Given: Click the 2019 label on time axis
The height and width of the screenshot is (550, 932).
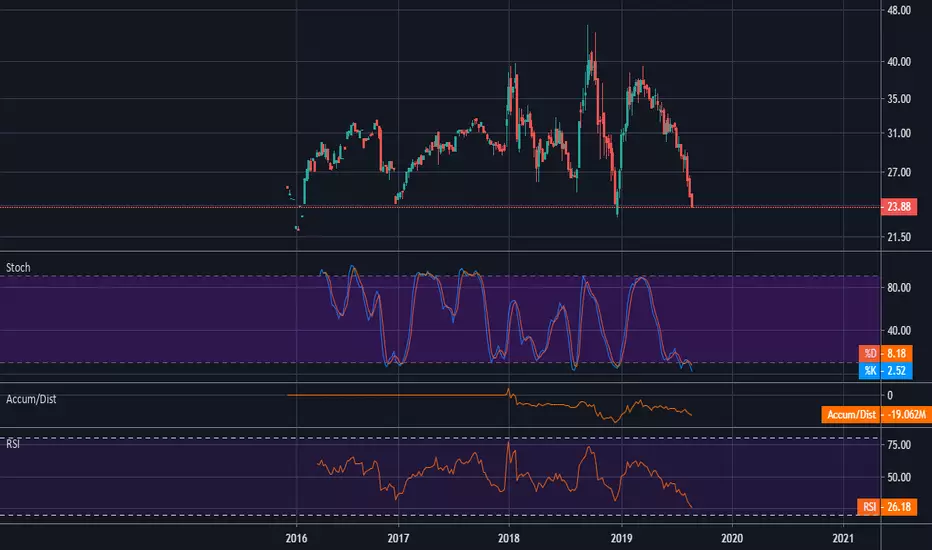Looking at the screenshot, I should click(622, 538).
